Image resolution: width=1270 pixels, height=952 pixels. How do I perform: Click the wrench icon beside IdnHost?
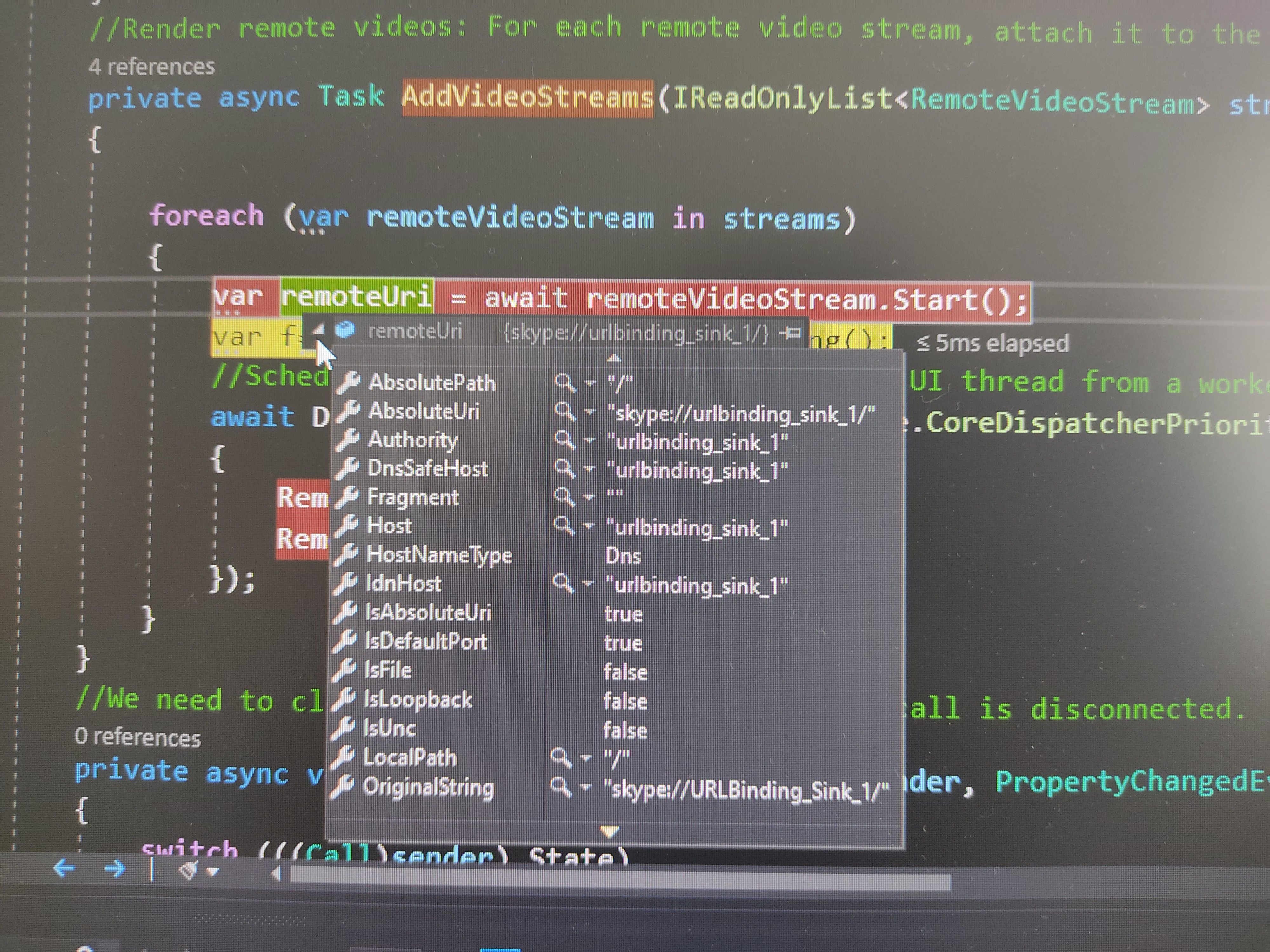pyautogui.click(x=346, y=583)
